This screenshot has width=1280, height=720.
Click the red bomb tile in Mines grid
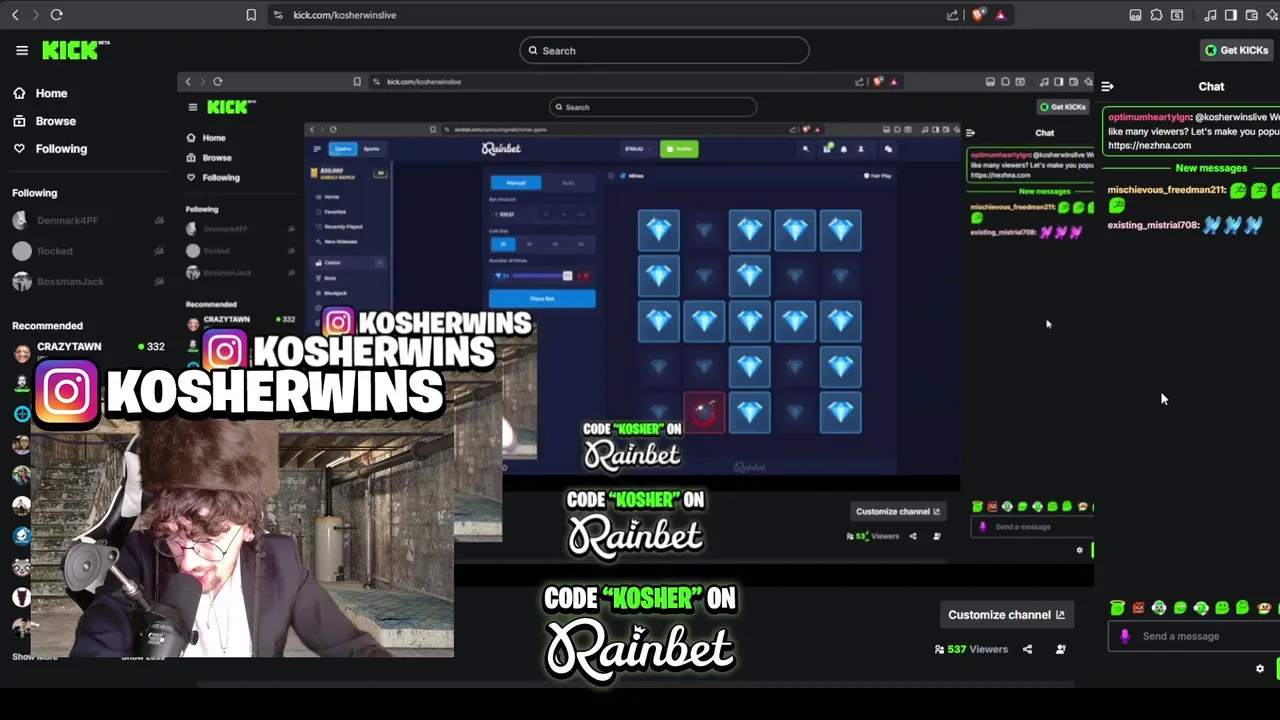[x=704, y=412]
